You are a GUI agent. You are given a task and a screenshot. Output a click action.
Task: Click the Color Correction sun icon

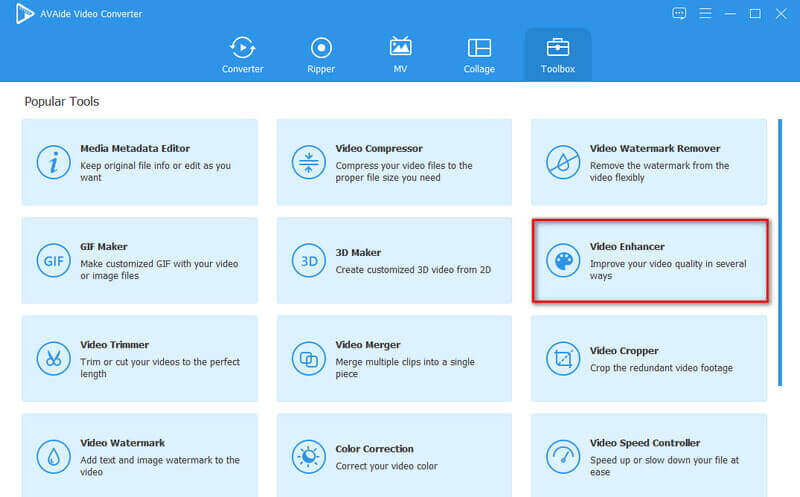point(309,457)
